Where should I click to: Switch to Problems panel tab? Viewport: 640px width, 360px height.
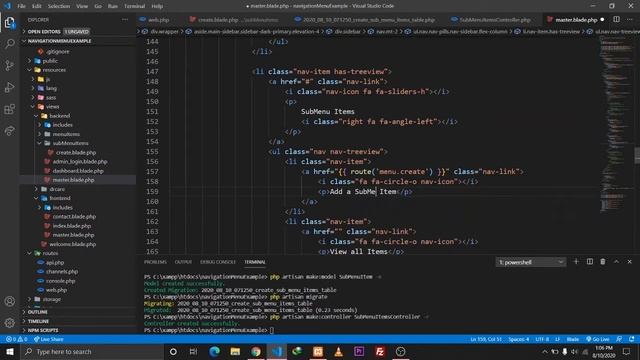[155, 262]
